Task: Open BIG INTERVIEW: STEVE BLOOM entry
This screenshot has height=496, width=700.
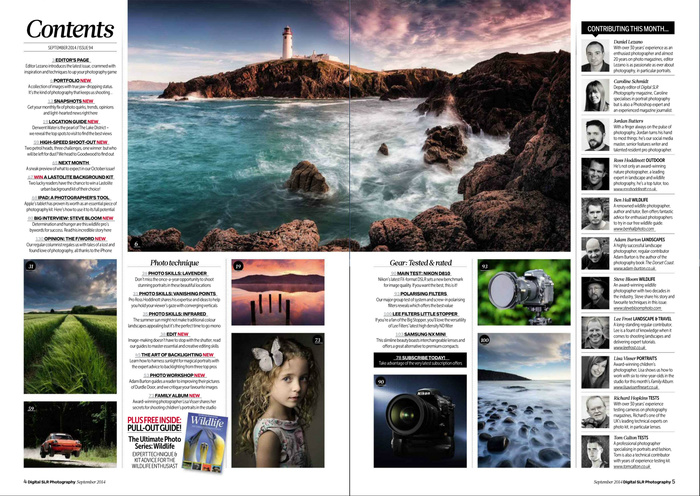Action: [x=71, y=218]
